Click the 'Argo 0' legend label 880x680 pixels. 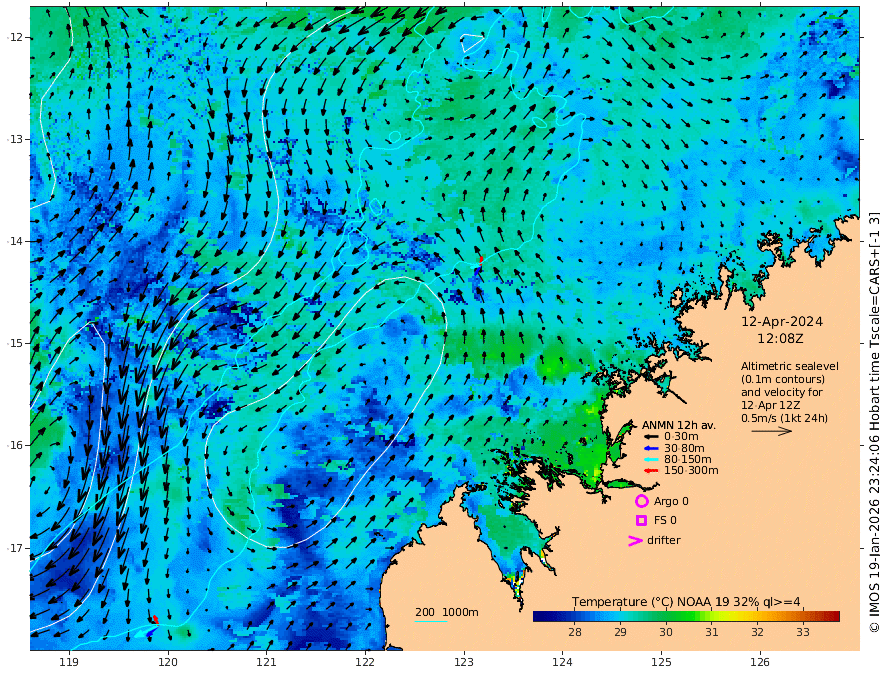[671, 501]
